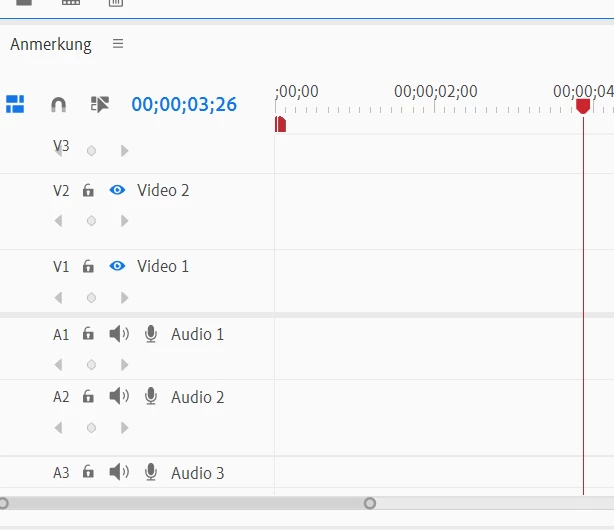Go to previous keyframe on Audio 2
Screen dimensions: 614x530
pos(58,428)
